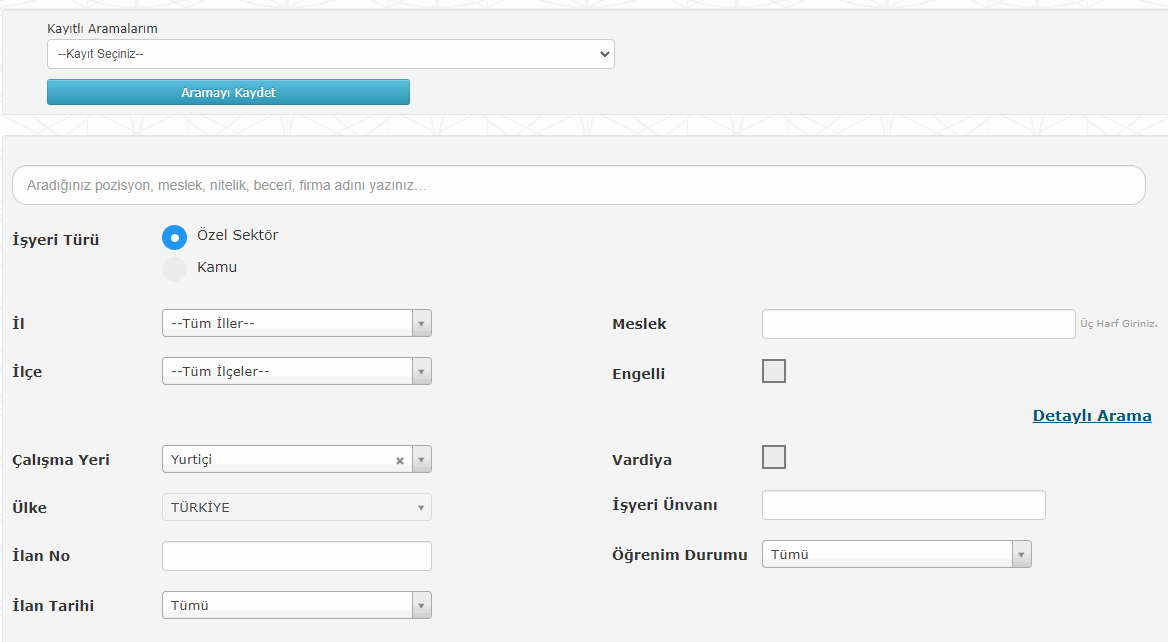Open the Kayıtlı Aramalarım dropdown

[330, 54]
